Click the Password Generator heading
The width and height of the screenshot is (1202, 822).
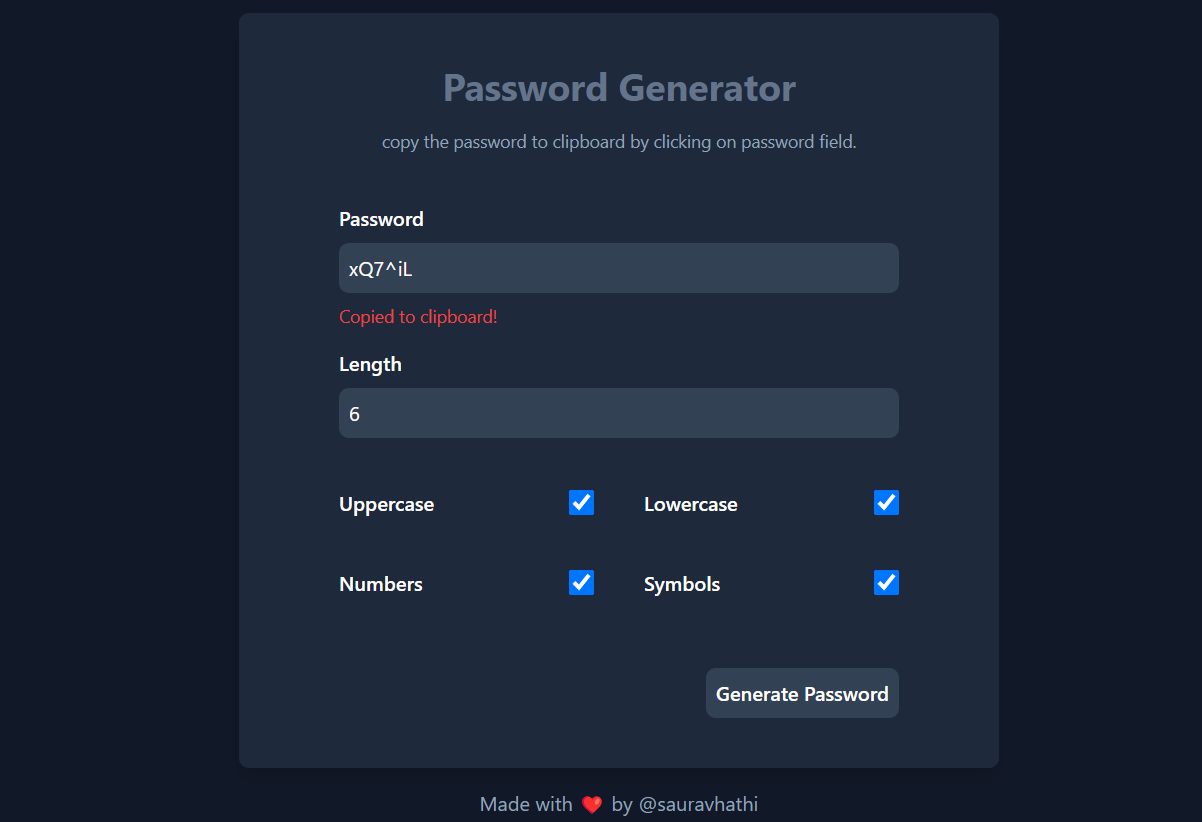(x=619, y=88)
